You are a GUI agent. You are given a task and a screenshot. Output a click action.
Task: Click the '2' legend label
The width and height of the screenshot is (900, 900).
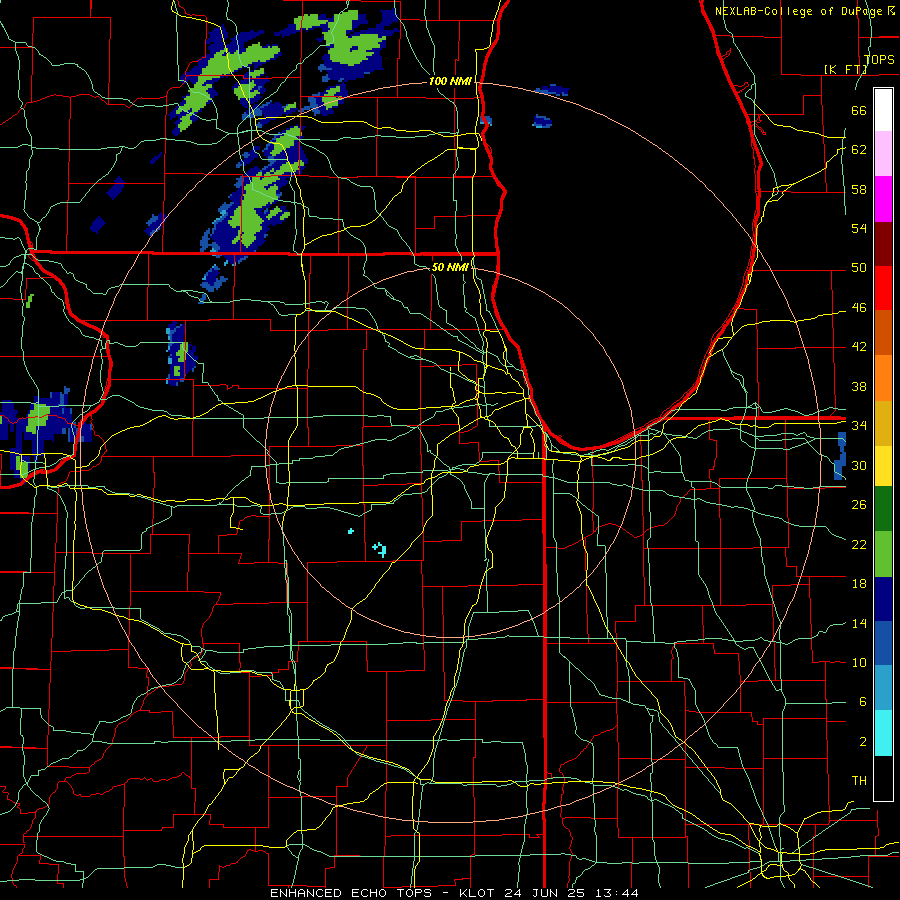click(x=862, y=742)
